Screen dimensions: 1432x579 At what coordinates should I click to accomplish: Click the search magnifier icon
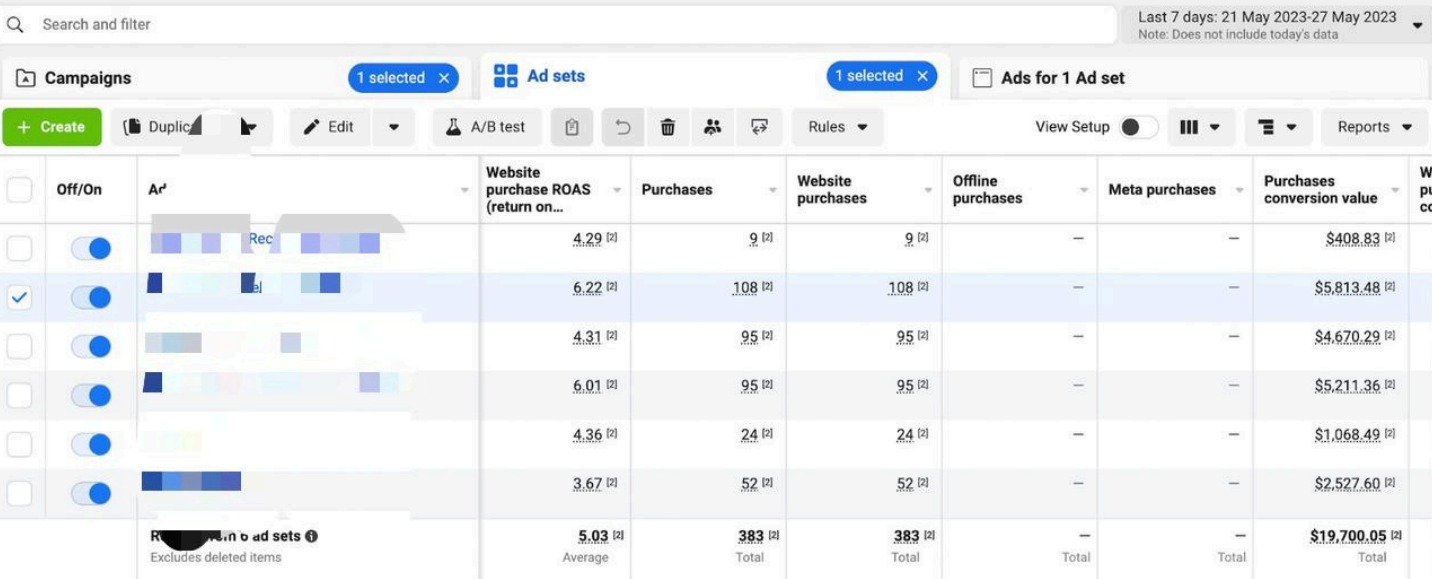14,23
